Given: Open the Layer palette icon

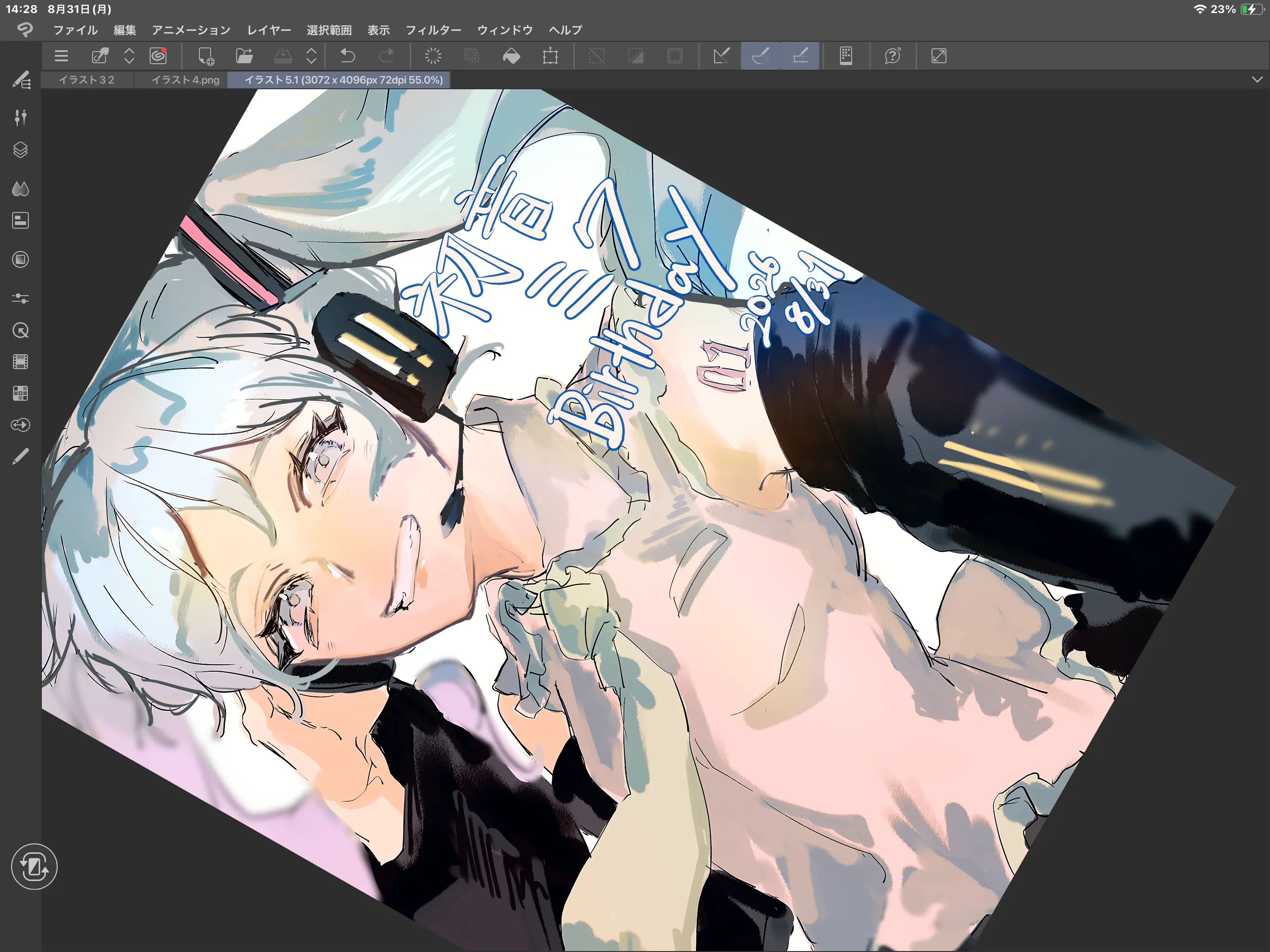Looking at the screenshot, I should coord(20,150).
